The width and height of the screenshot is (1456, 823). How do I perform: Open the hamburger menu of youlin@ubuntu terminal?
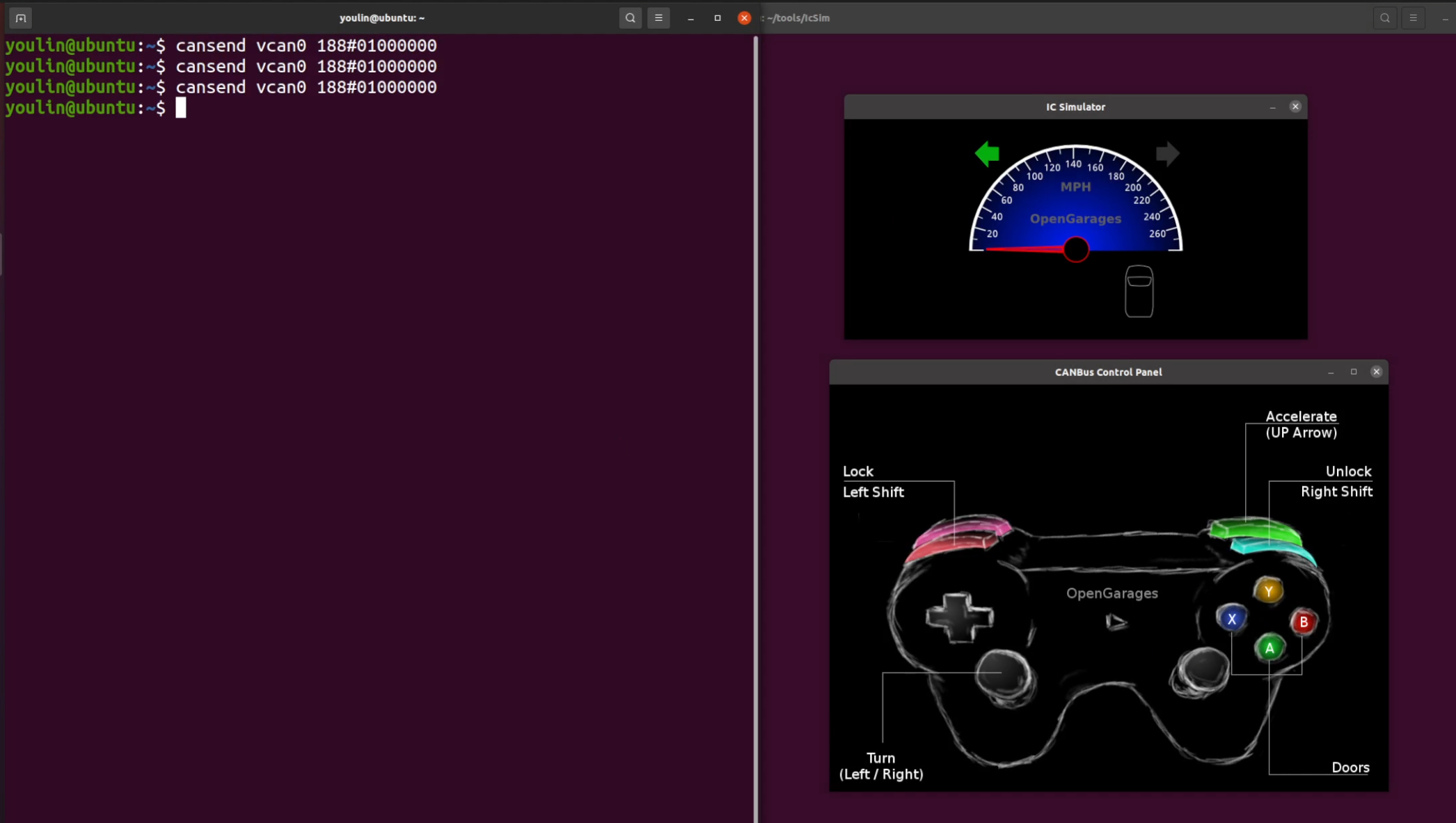click(x=658, y=18)
